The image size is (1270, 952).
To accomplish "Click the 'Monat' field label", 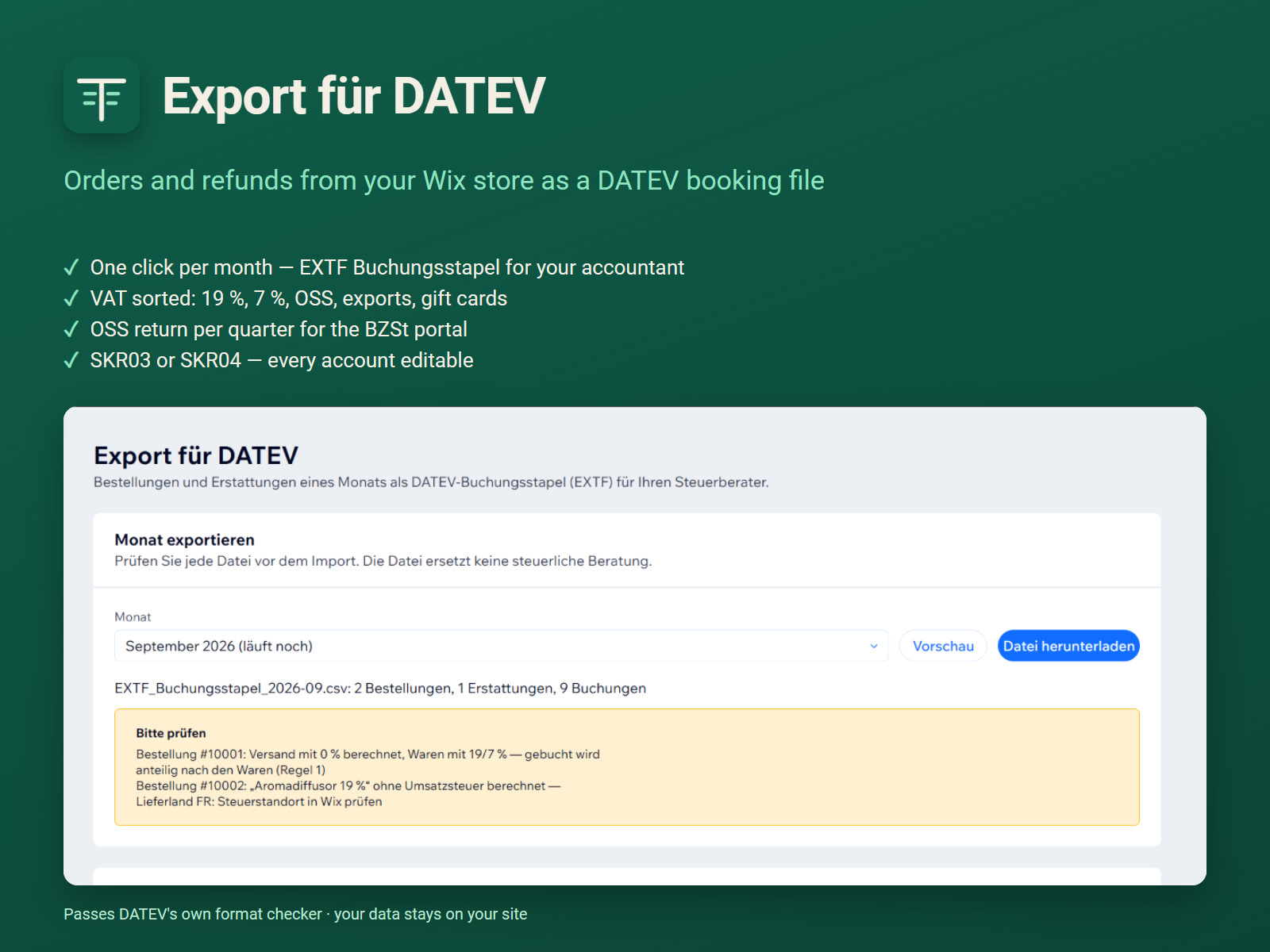I will coord(133,616).
